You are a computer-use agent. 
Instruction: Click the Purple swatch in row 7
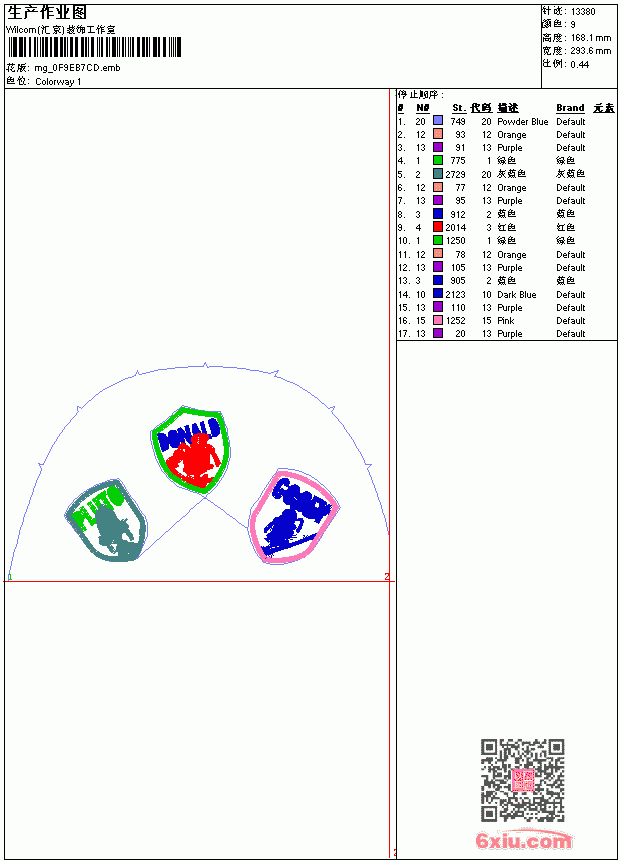point(438,200)
